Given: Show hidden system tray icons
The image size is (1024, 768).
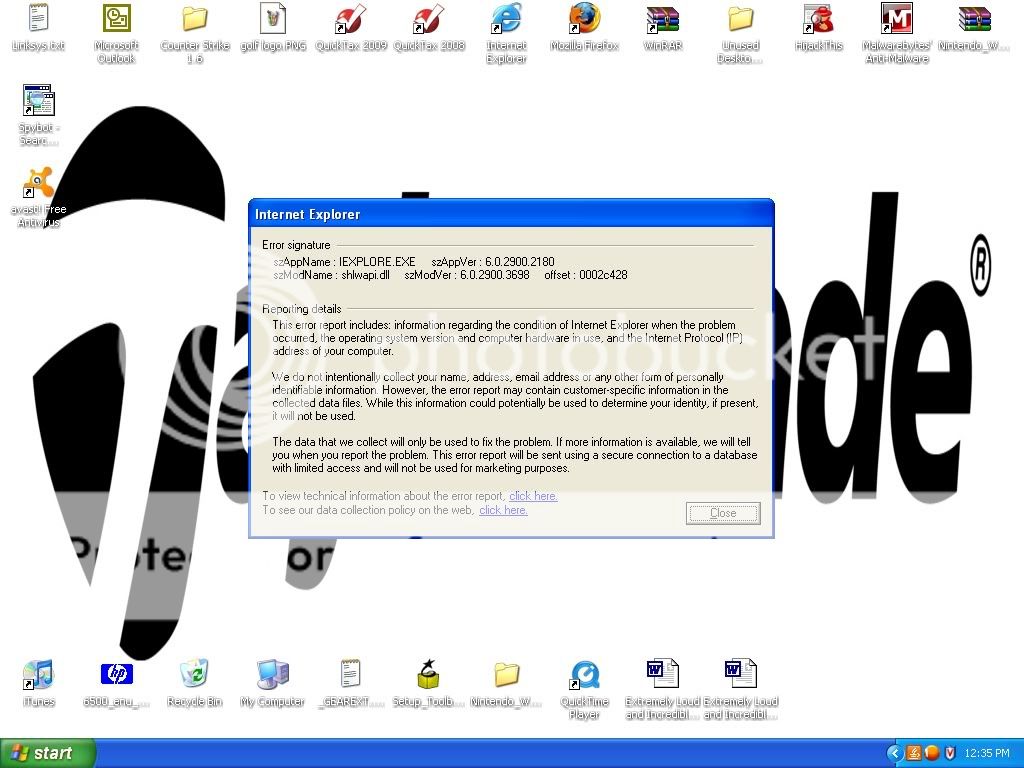Looking at the screenshot, I should tap(895, 753).
